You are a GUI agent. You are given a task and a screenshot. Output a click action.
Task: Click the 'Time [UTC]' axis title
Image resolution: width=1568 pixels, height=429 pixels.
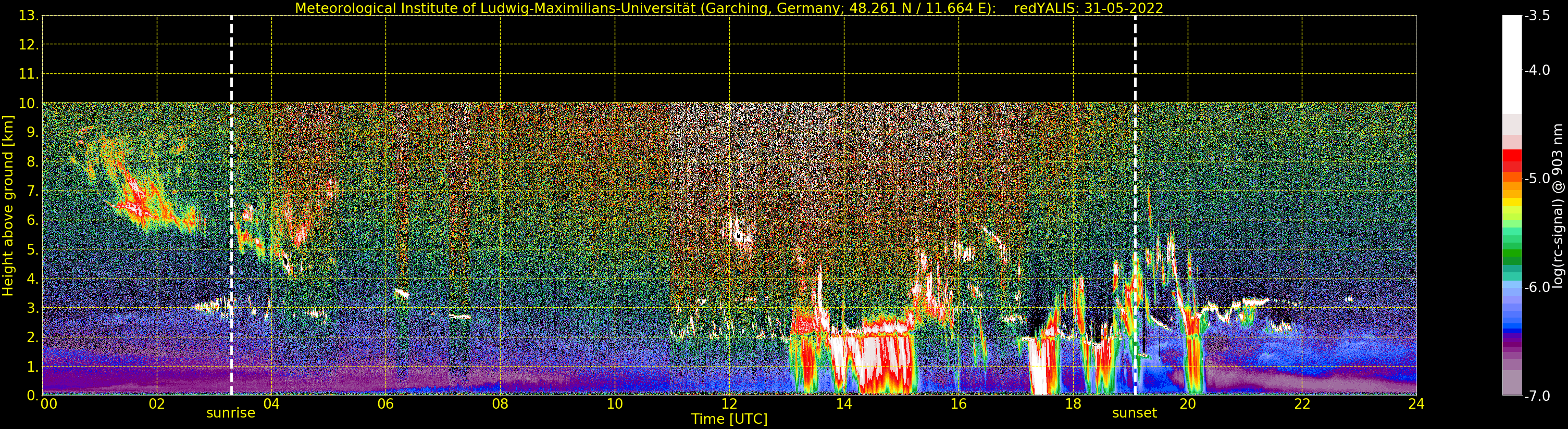pos(729,419)
